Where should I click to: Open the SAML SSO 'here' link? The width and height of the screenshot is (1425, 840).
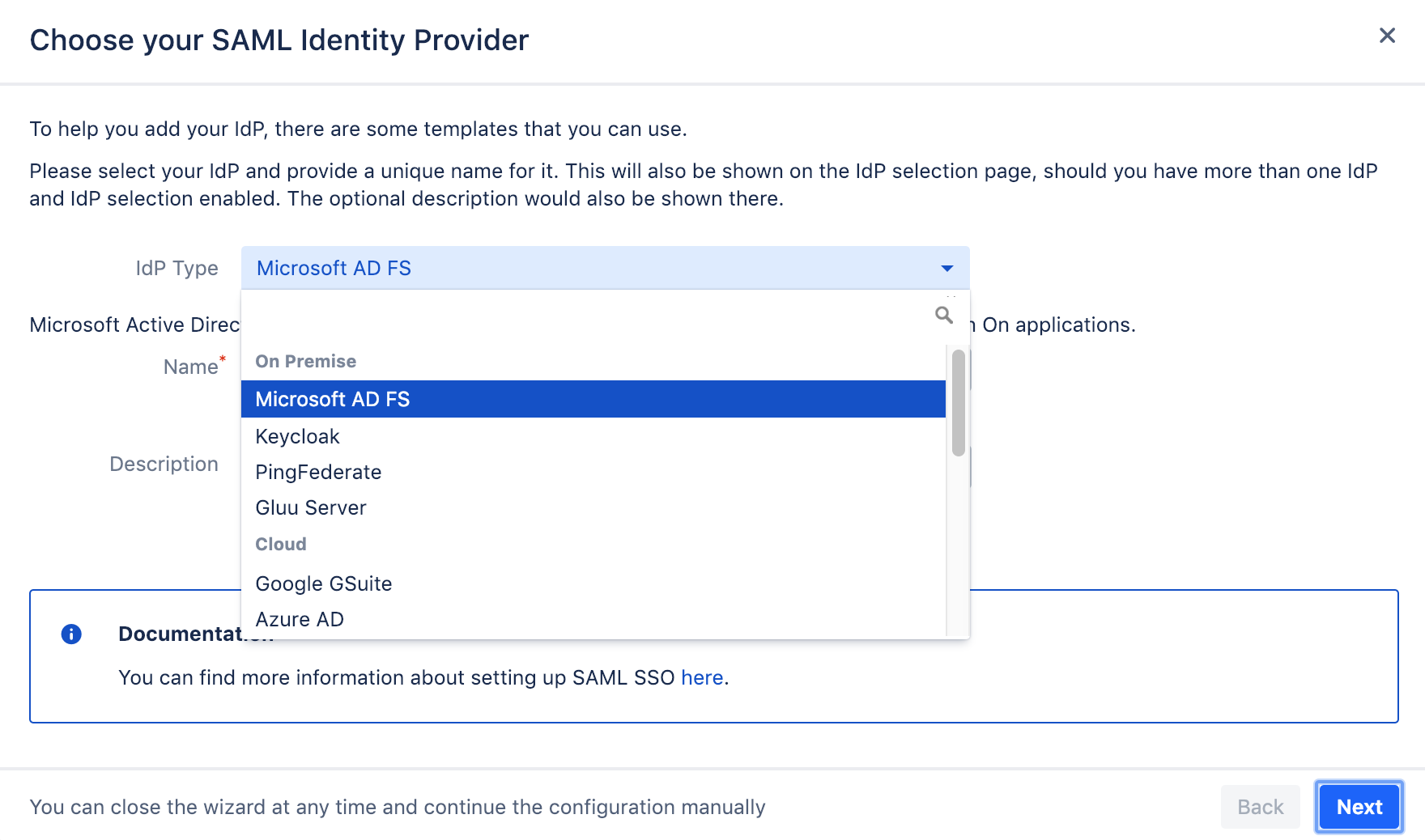[x=701, y=677]
